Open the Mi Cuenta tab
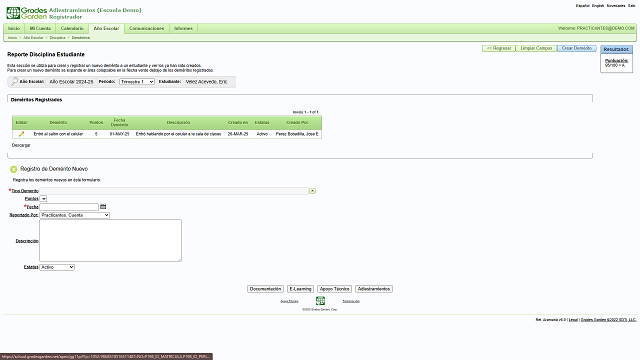The height and width of the screenshot is (360, 640). 40,28
